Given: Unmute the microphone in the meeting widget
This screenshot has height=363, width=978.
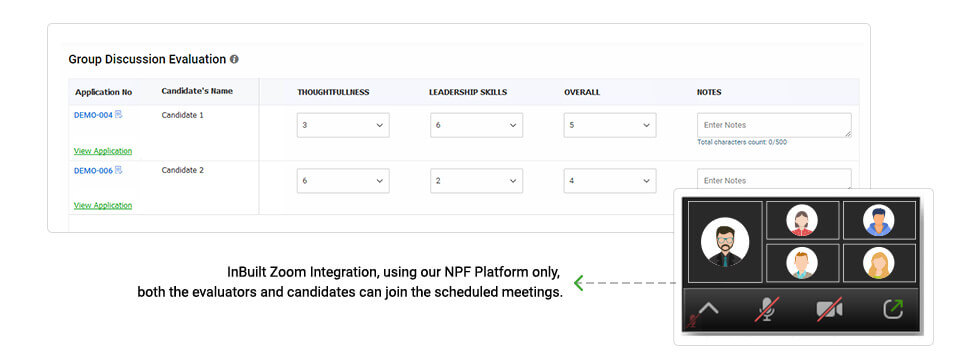Looking at the screenshot, I should tap(767, 309).
